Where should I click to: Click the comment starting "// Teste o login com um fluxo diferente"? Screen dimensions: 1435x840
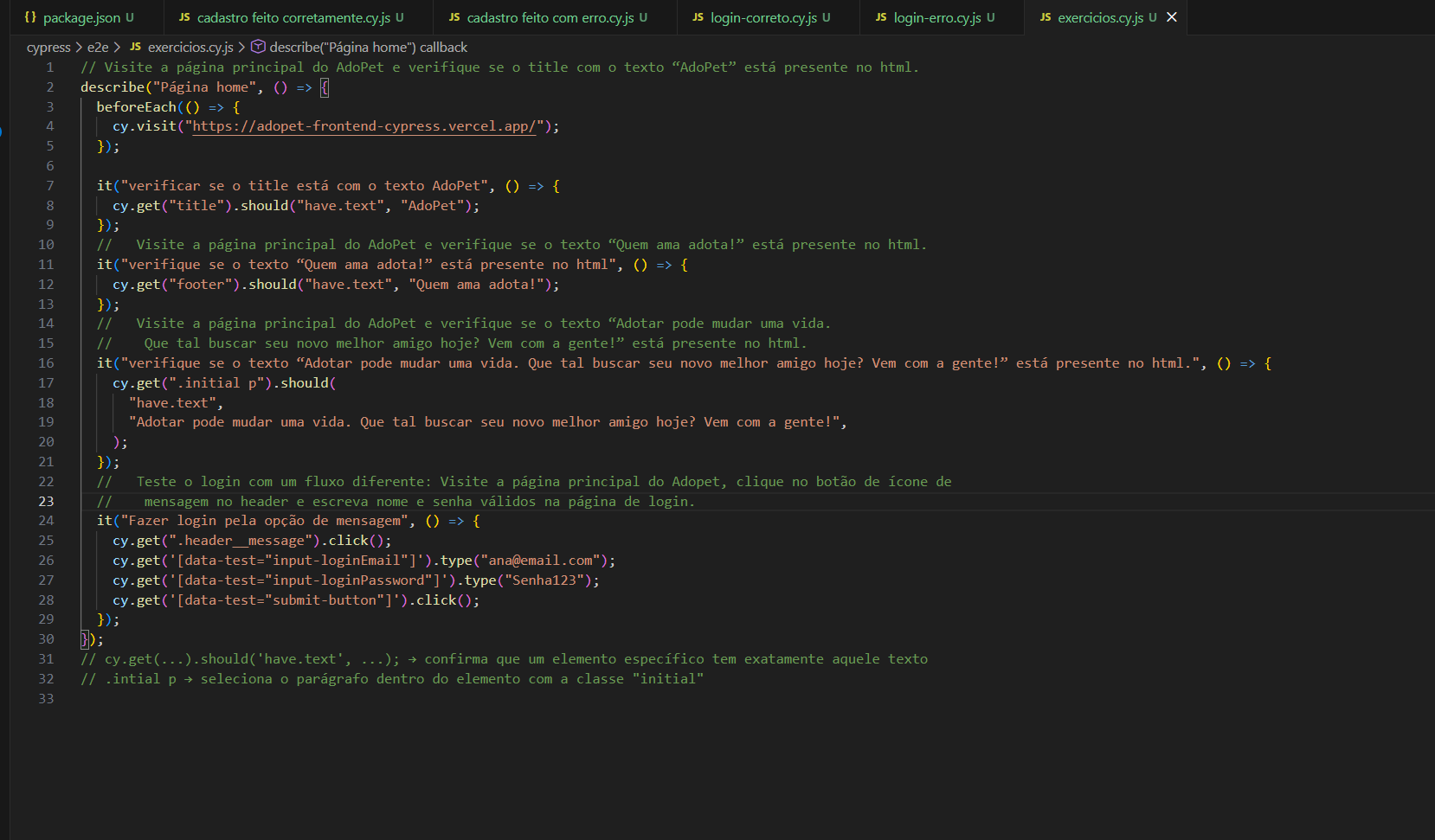(524, 482)
